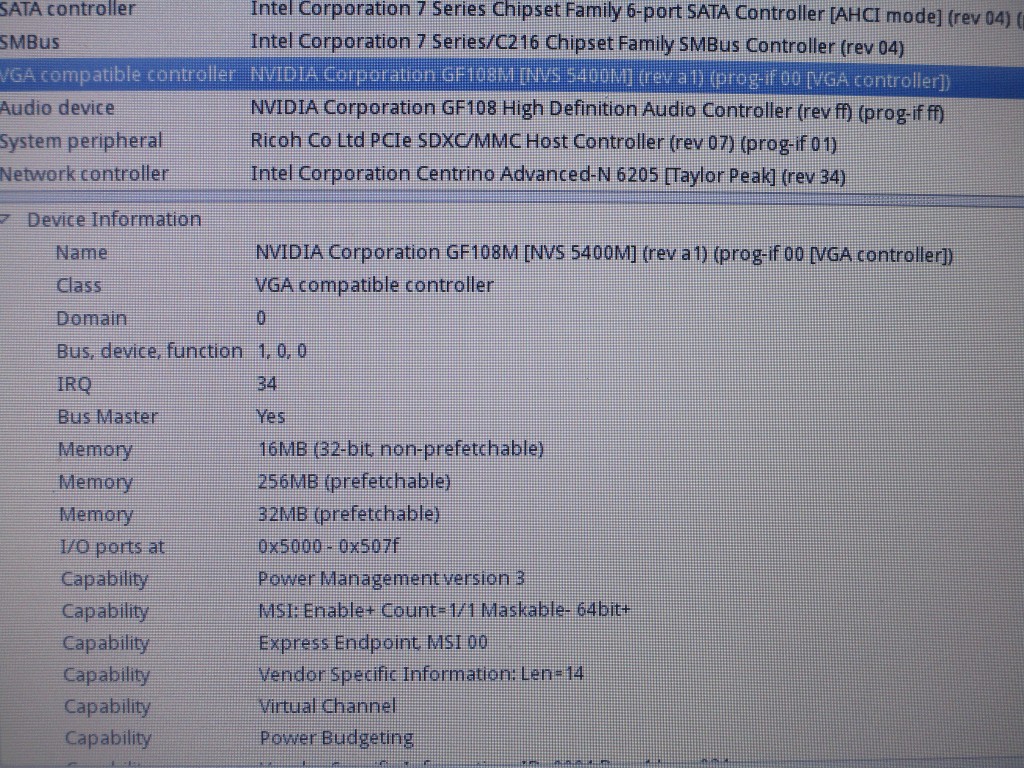Image resolution: width=1024 pixels, height=768 pixels.
Task: Click the Bus Master value Yes
Action: point(271,416)
